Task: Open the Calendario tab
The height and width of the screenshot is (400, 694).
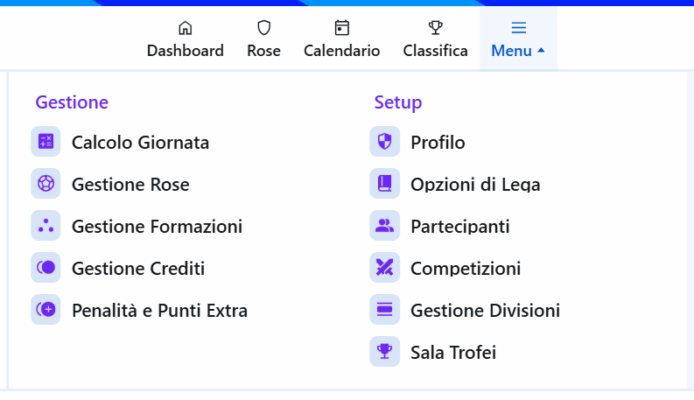Action: [x=342, y=39]
